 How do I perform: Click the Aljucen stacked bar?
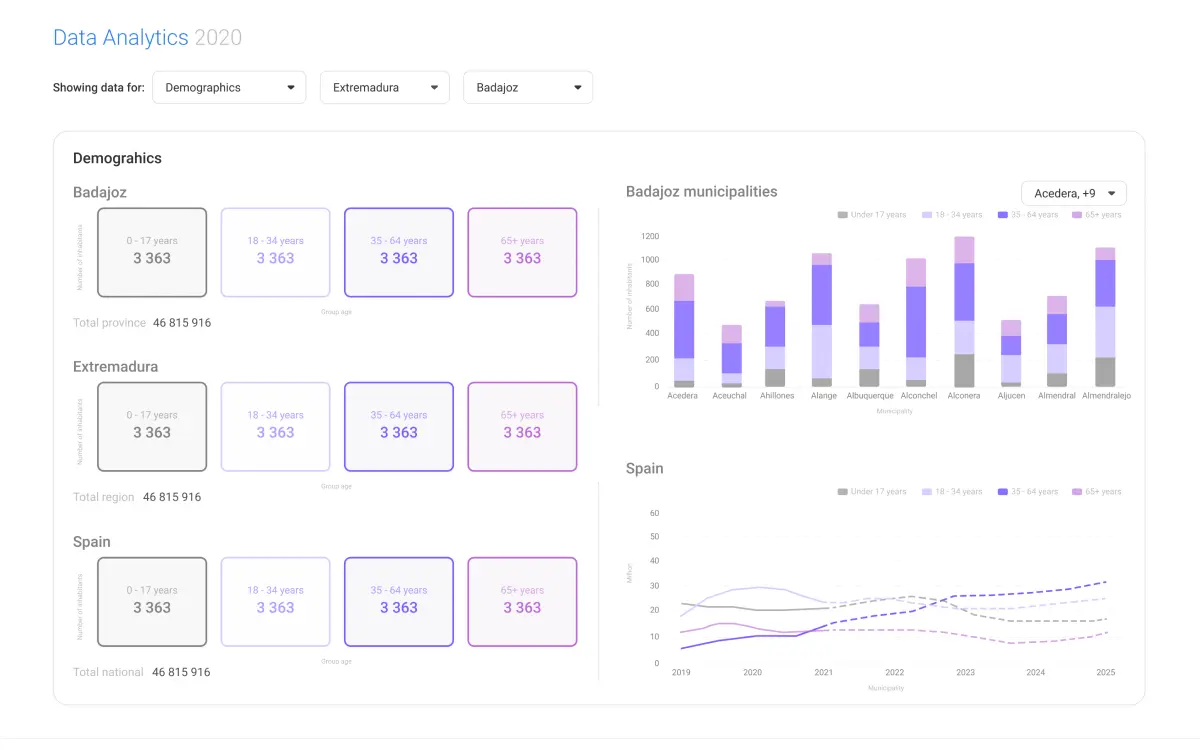(1011, 354)
